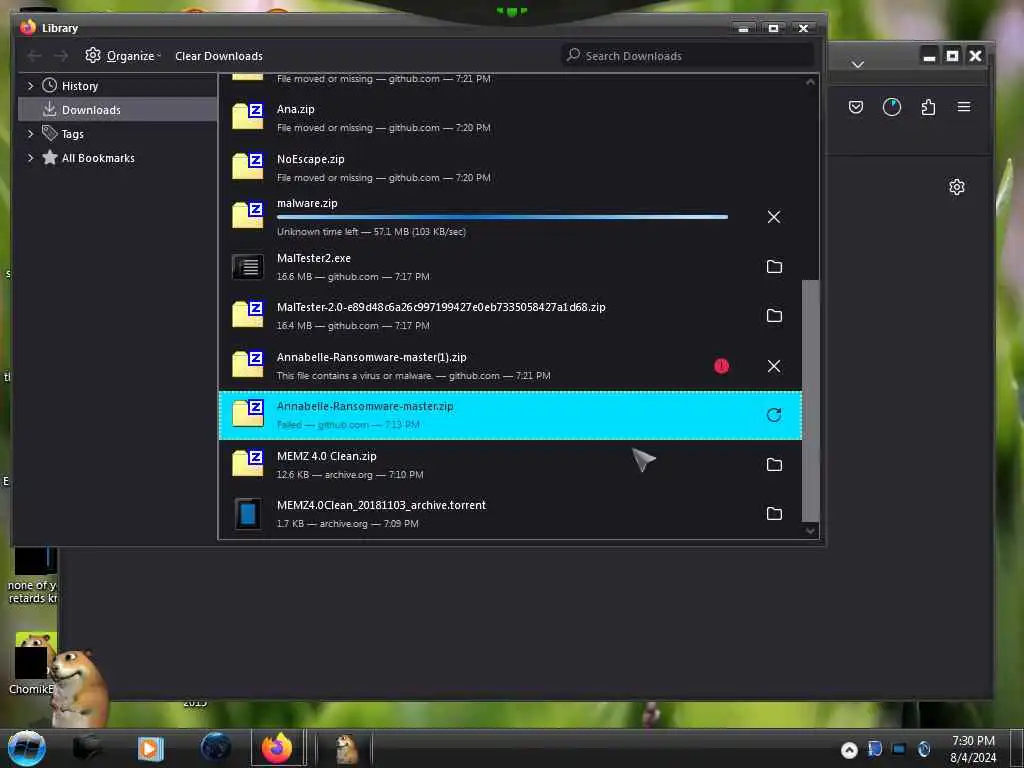The width and height of the screenshot is (1024, 768).
Task: Show hidden tray icons arrow
Action: [849, 750]
